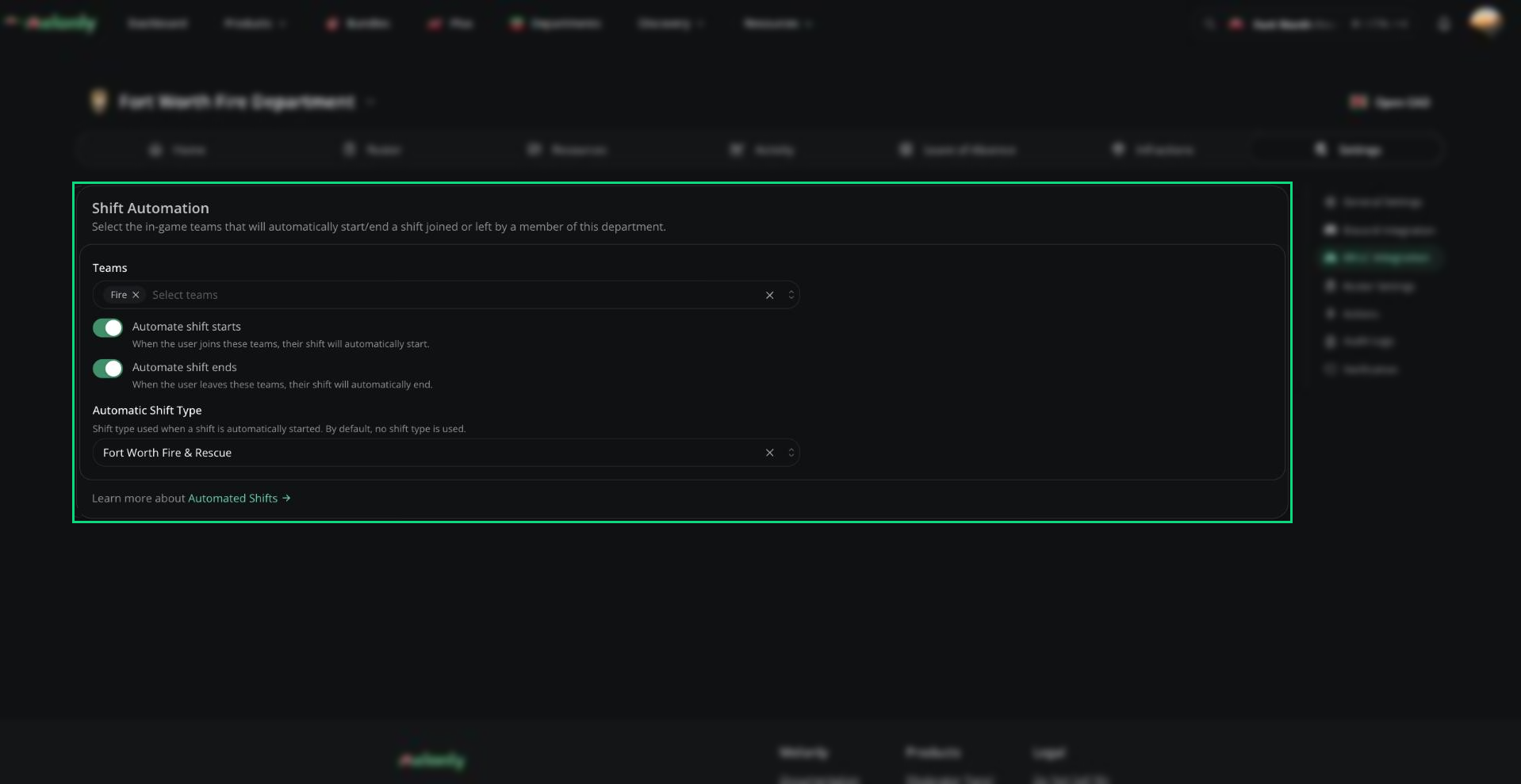This screenshot has width=1521, height=784.
Task: Open the Automated Shifts help link
Action: point(239,498)
